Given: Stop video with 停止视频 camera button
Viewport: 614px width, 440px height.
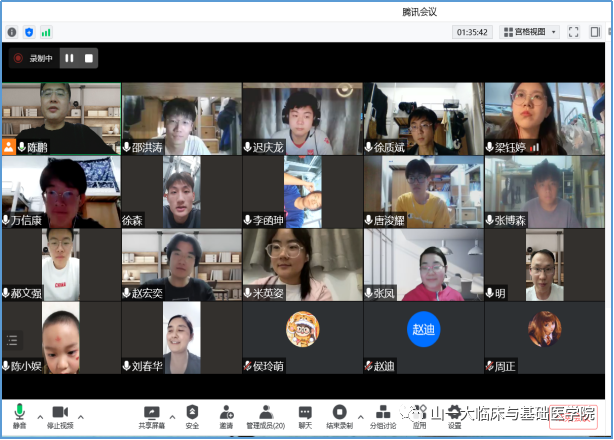Looking at the screenshot, I should coord(59,415).
